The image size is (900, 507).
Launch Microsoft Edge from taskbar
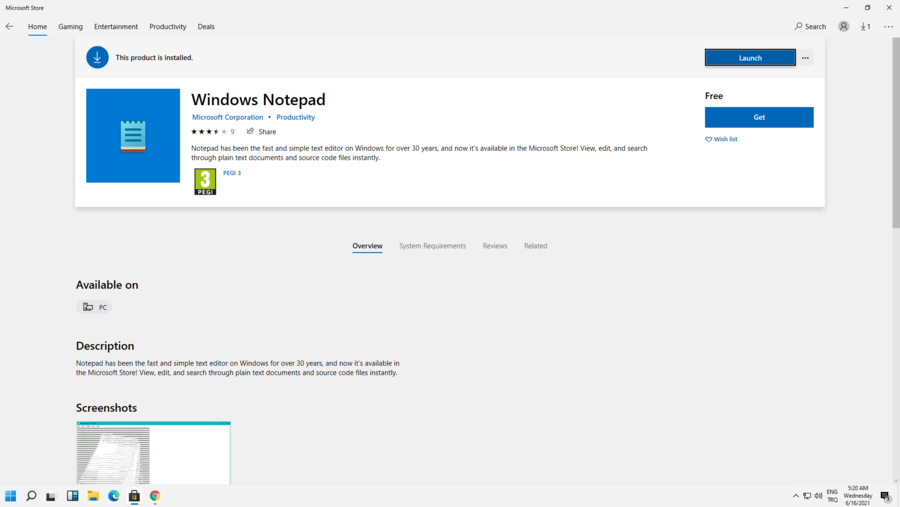click(114, 496)
